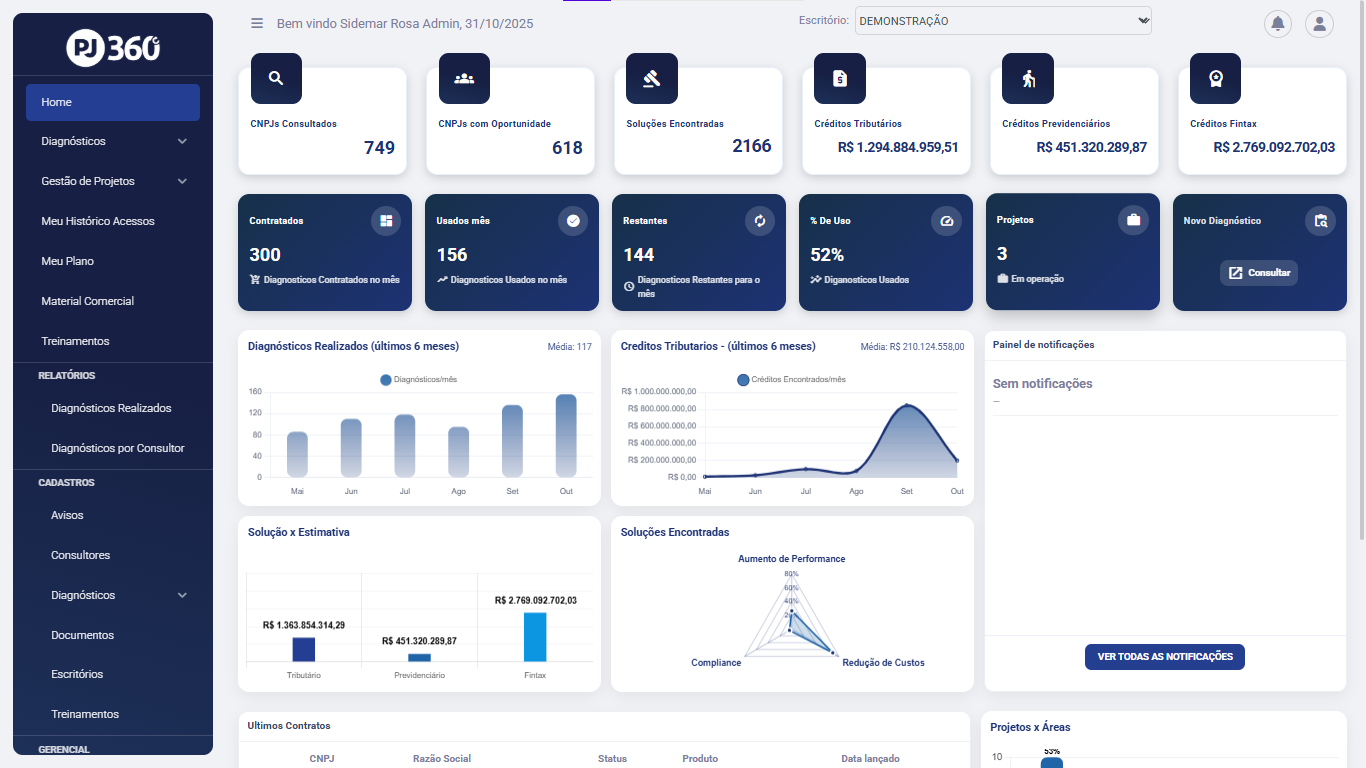Click the blue Diagnósticos/mês legend dot
This screenshot has height=768, width=1366.
coord(385,379)
